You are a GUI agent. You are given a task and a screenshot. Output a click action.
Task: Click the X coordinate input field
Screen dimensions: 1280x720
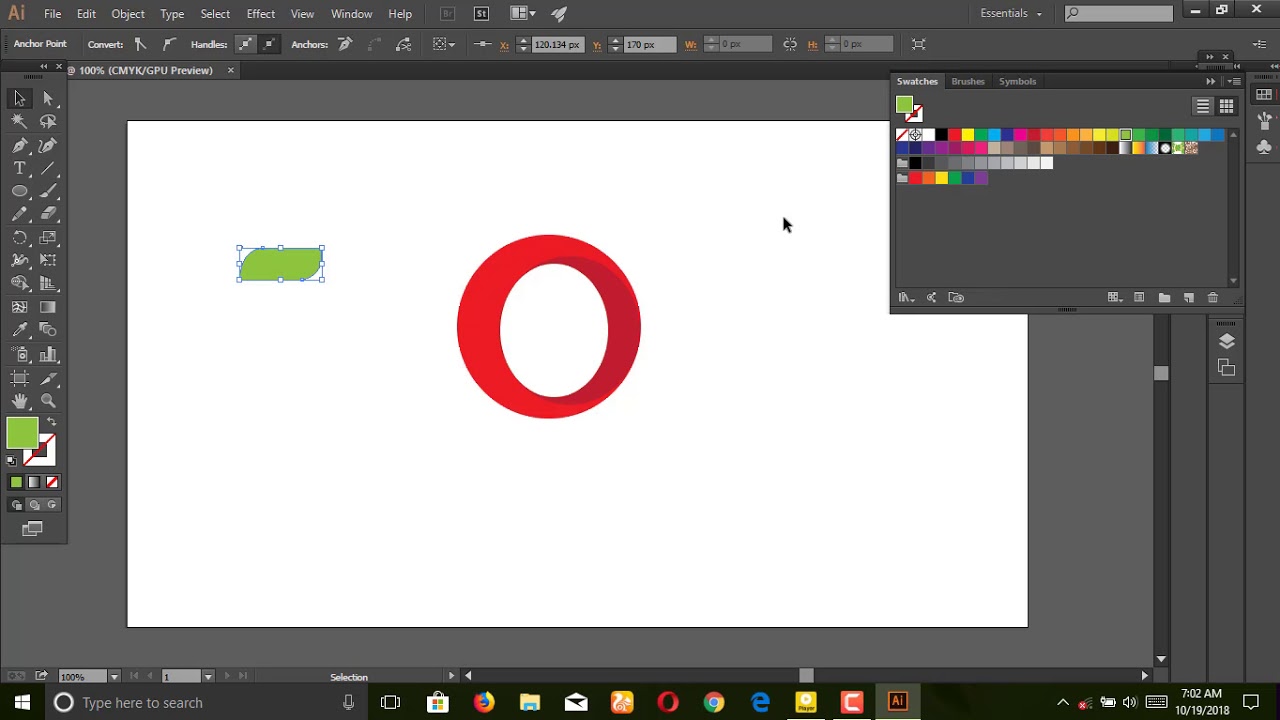(557, 44)
